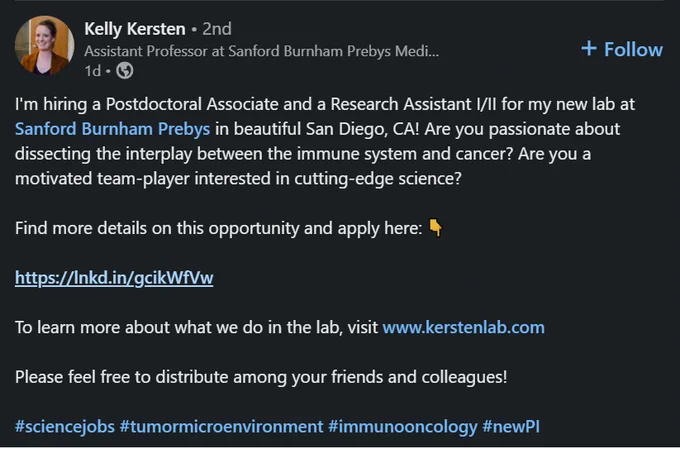Open the lnkd.in/gcikWfVw application link
This screenshot has height=449, width=680.
[x=114, y=278]
